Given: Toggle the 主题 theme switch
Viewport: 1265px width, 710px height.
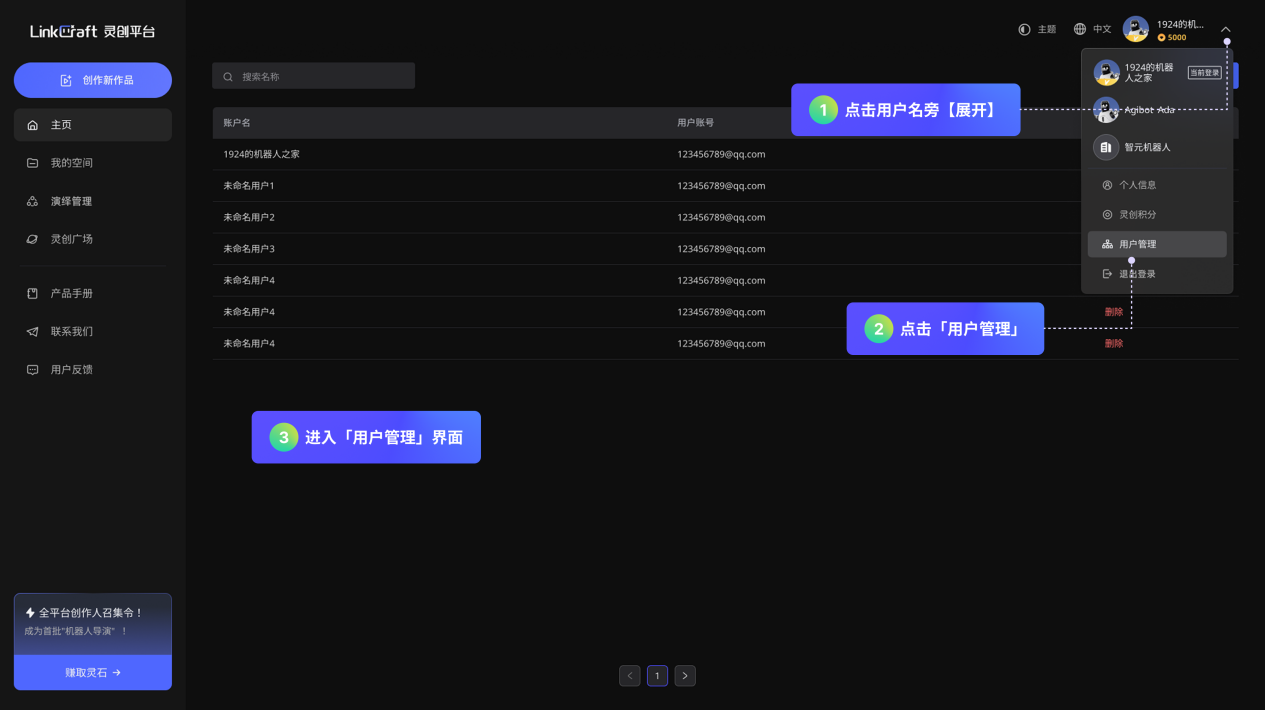Looking at the screenshot, I should pyautogui.click(x=1024, y=29).
